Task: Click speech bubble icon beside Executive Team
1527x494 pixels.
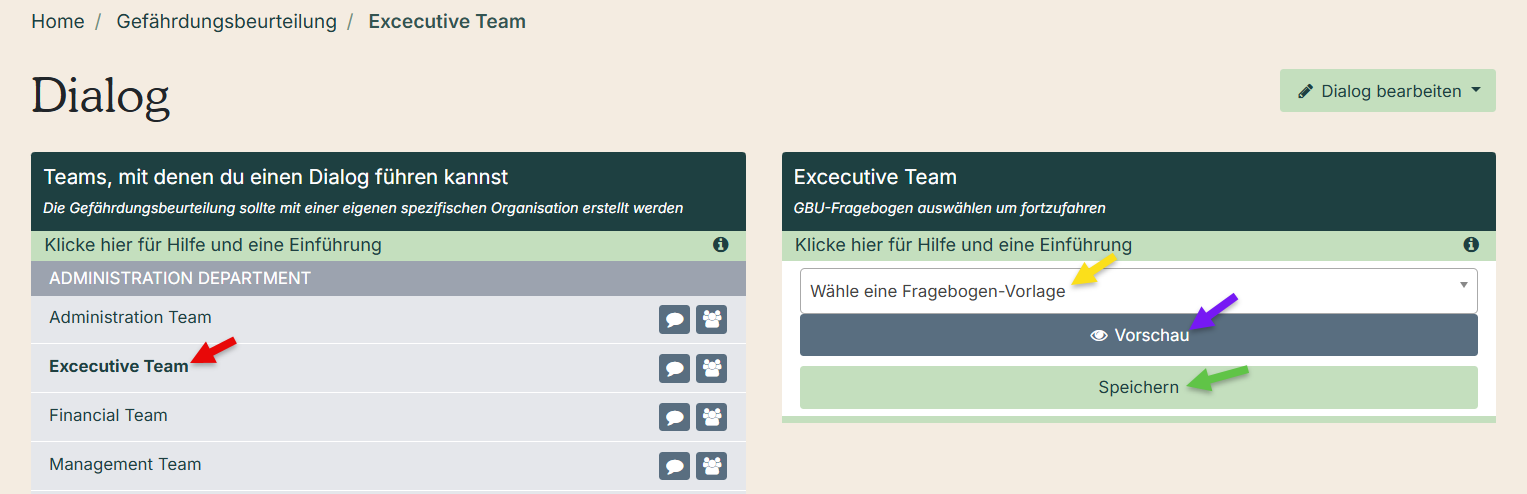Action: coord(675,369)
